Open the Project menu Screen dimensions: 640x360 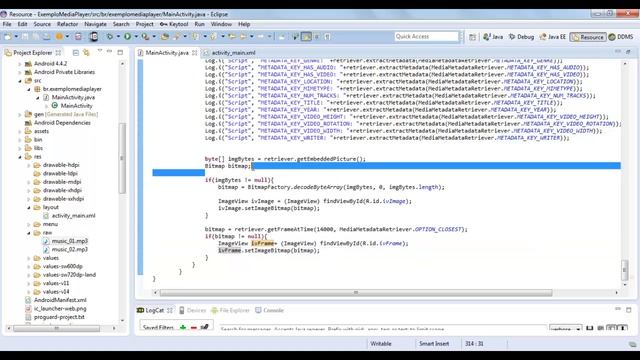[144, 24]
